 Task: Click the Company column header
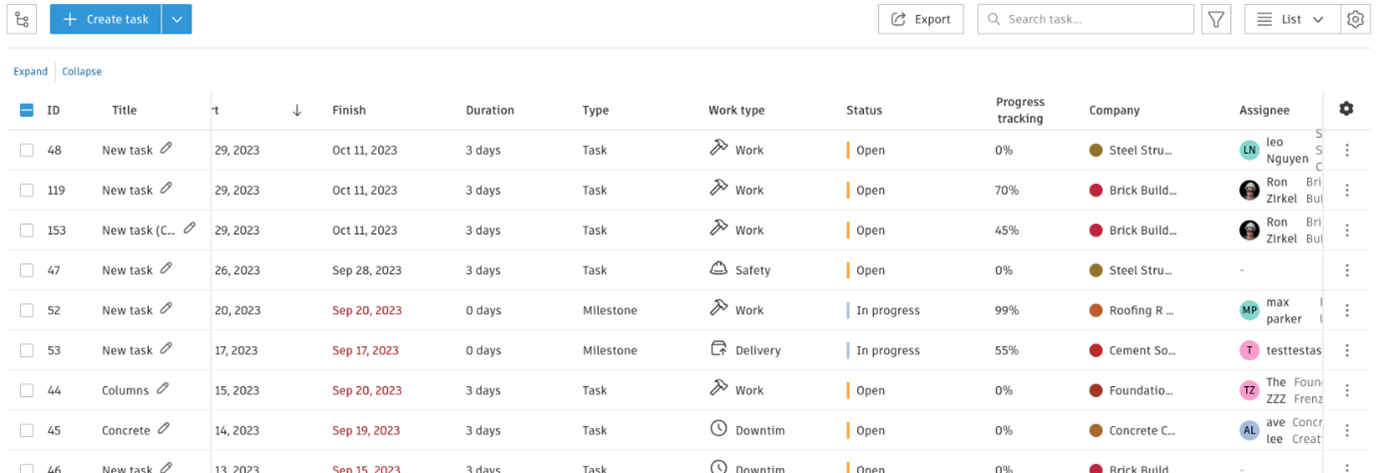[x=1114, y=110]
